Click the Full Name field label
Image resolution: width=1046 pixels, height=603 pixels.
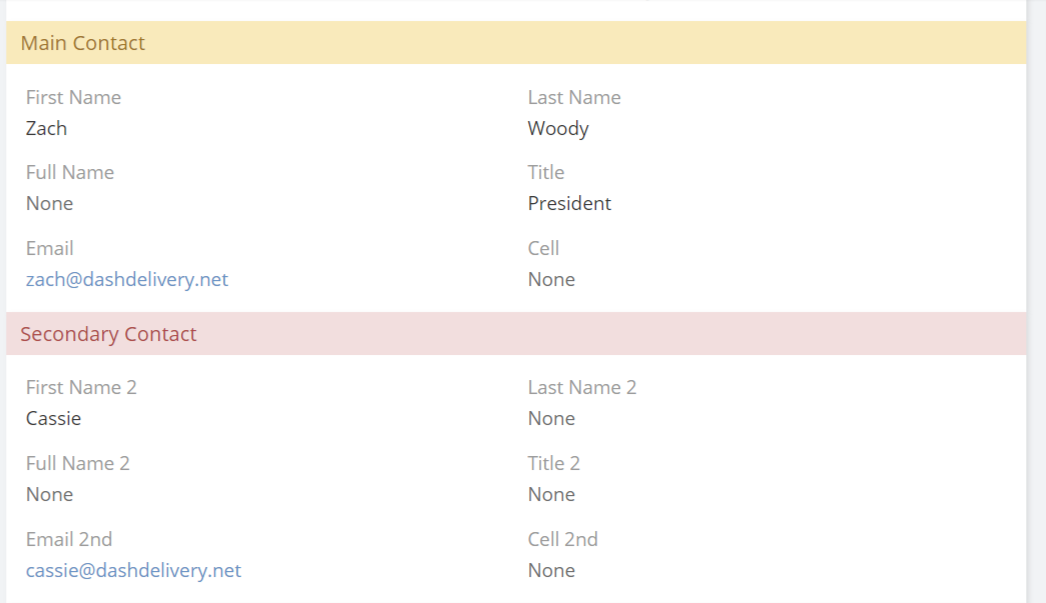70,173
